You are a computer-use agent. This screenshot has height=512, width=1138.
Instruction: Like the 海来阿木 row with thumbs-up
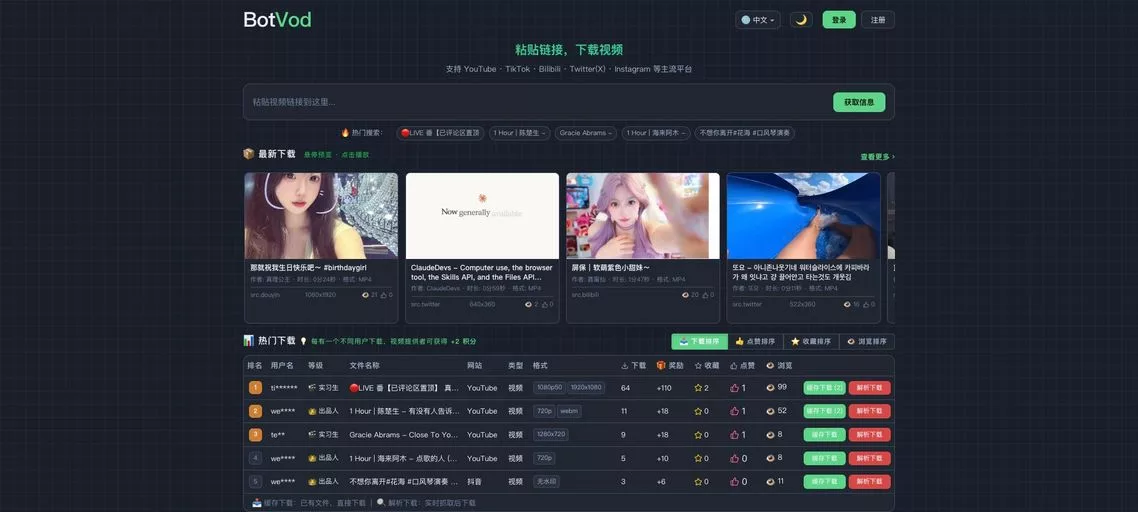point(734,458)
